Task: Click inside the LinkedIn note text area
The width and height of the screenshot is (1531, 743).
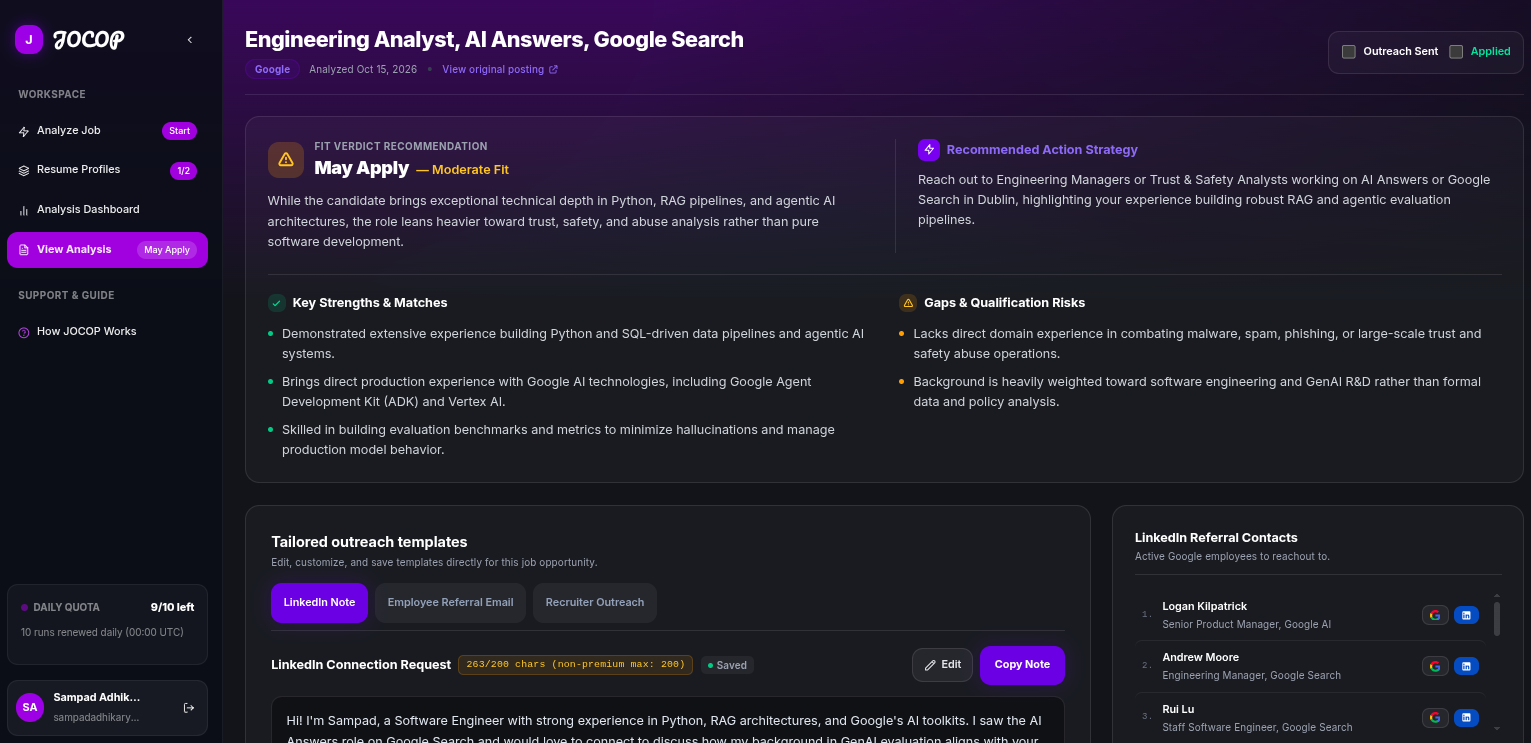Action: coord(667,720)
